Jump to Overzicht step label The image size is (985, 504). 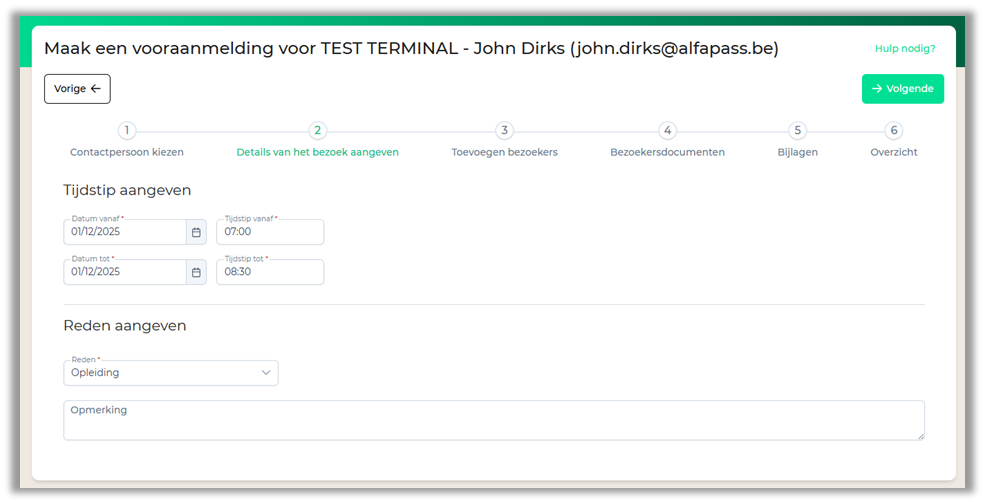coord(893,152)
